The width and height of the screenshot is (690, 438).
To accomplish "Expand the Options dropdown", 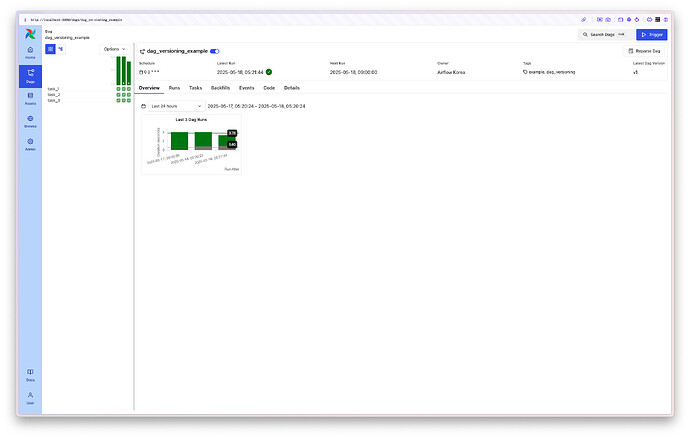I will pos(115,48).
